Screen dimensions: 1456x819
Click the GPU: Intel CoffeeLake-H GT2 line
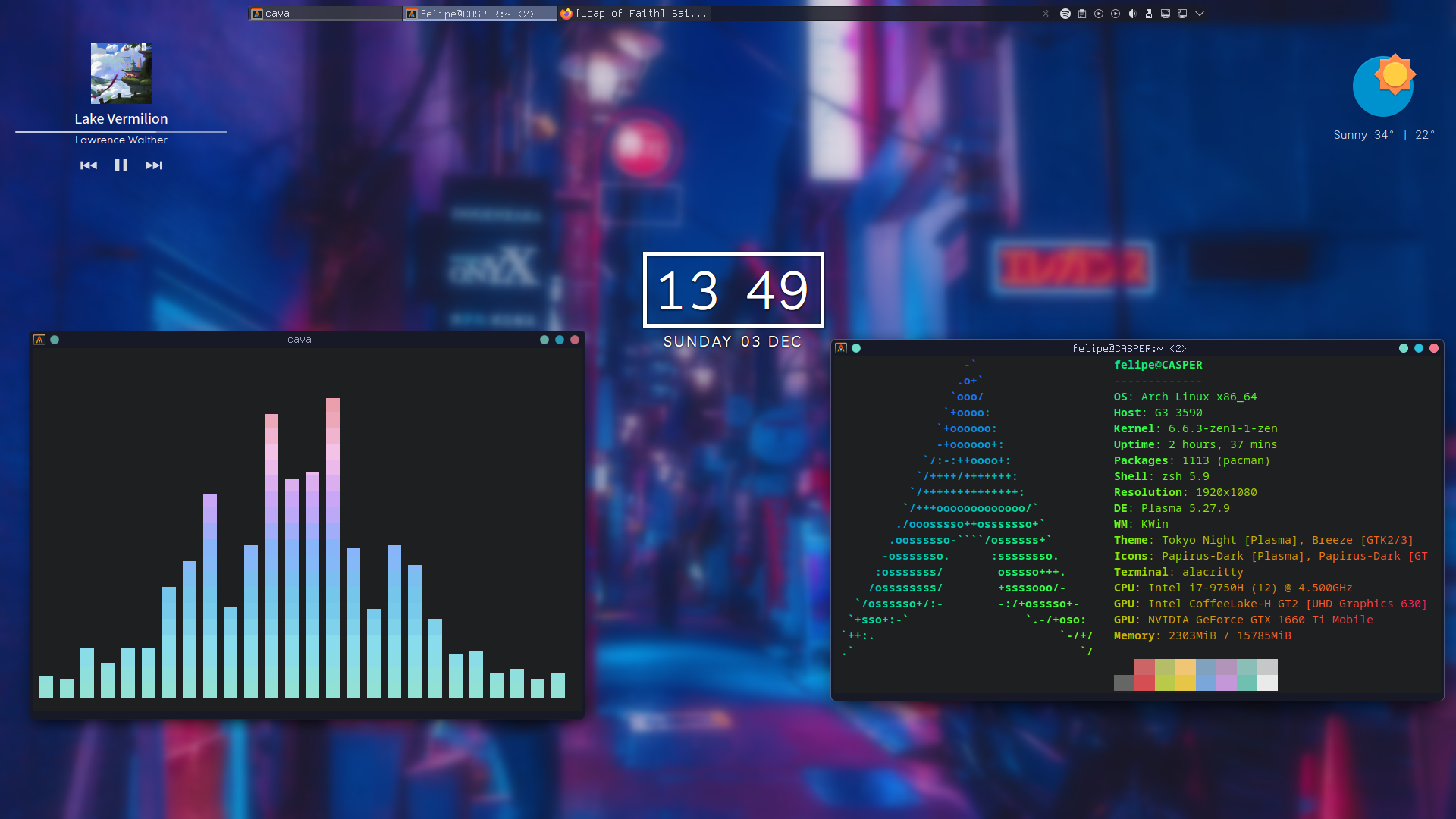(x=1271, y=604)
